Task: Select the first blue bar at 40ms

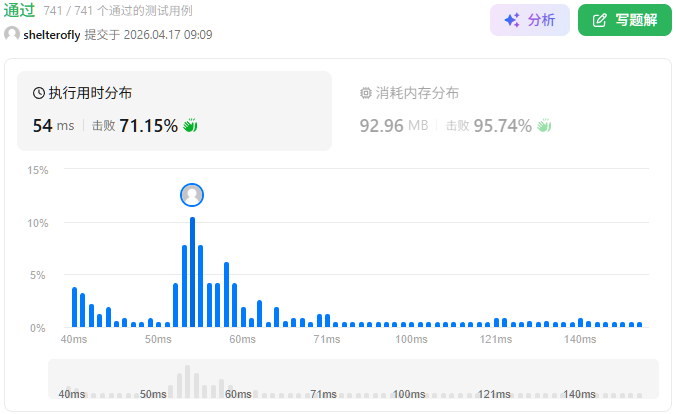Action: coord(74,307)
